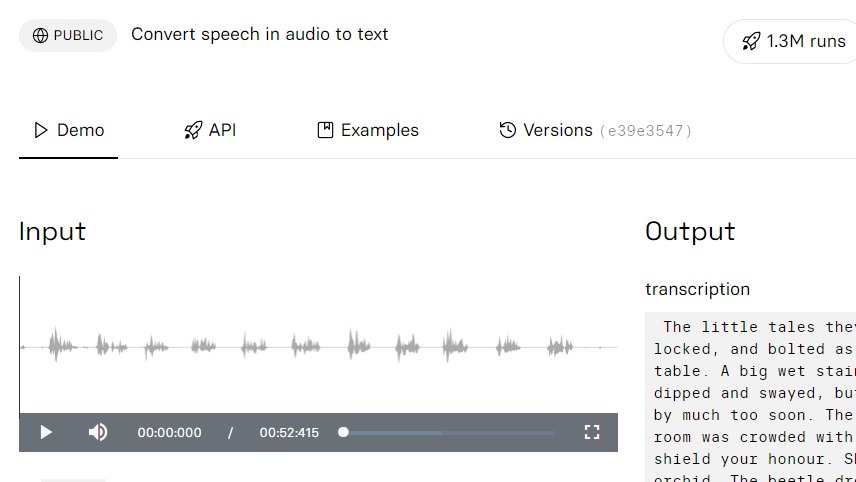Click the total duration 00:52:415
856x482 pixels.
(x=289, y=433)
